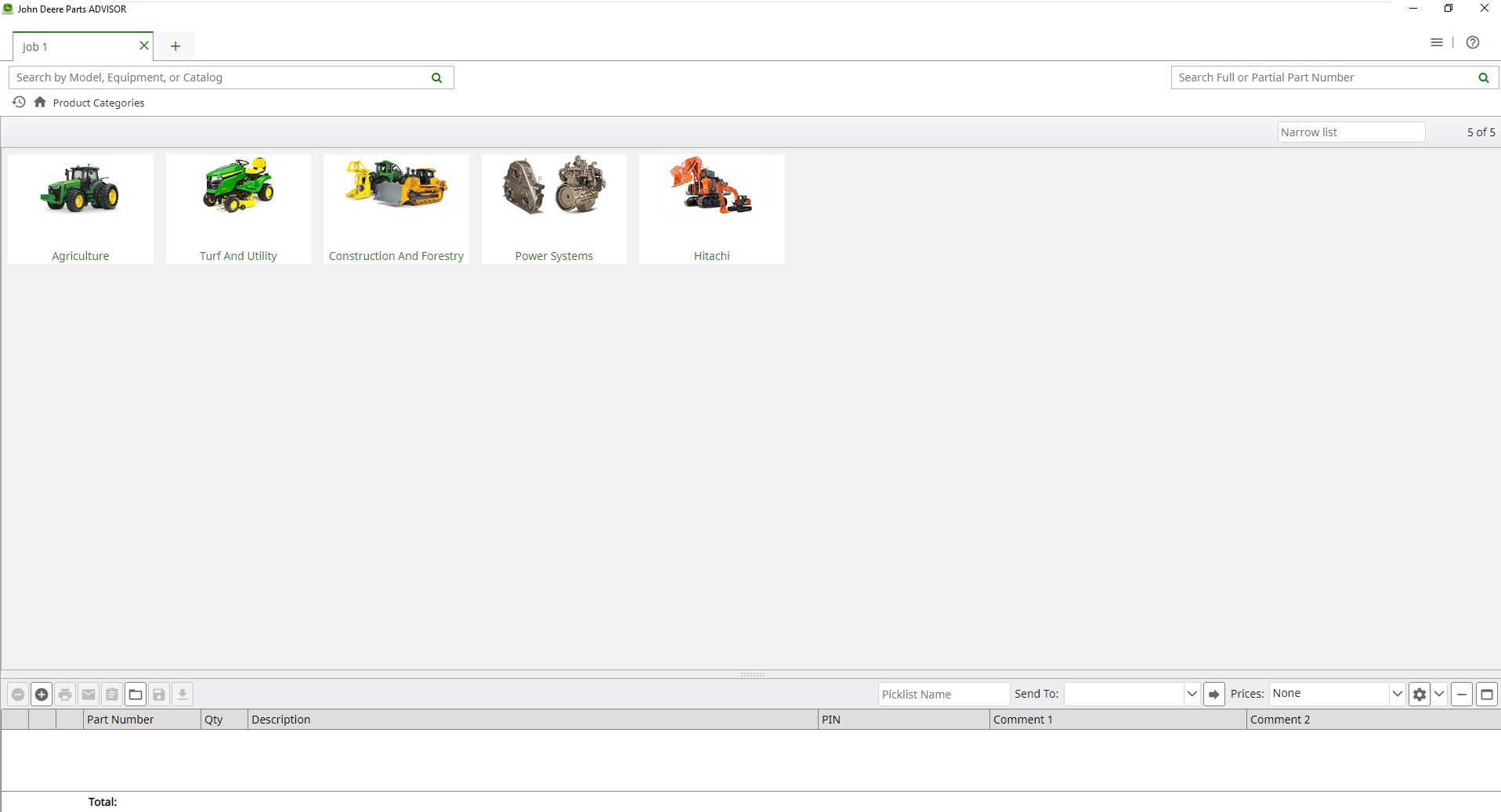
Task: Add a new job tab
Action: pyautogui.click(x=175, y=47)
